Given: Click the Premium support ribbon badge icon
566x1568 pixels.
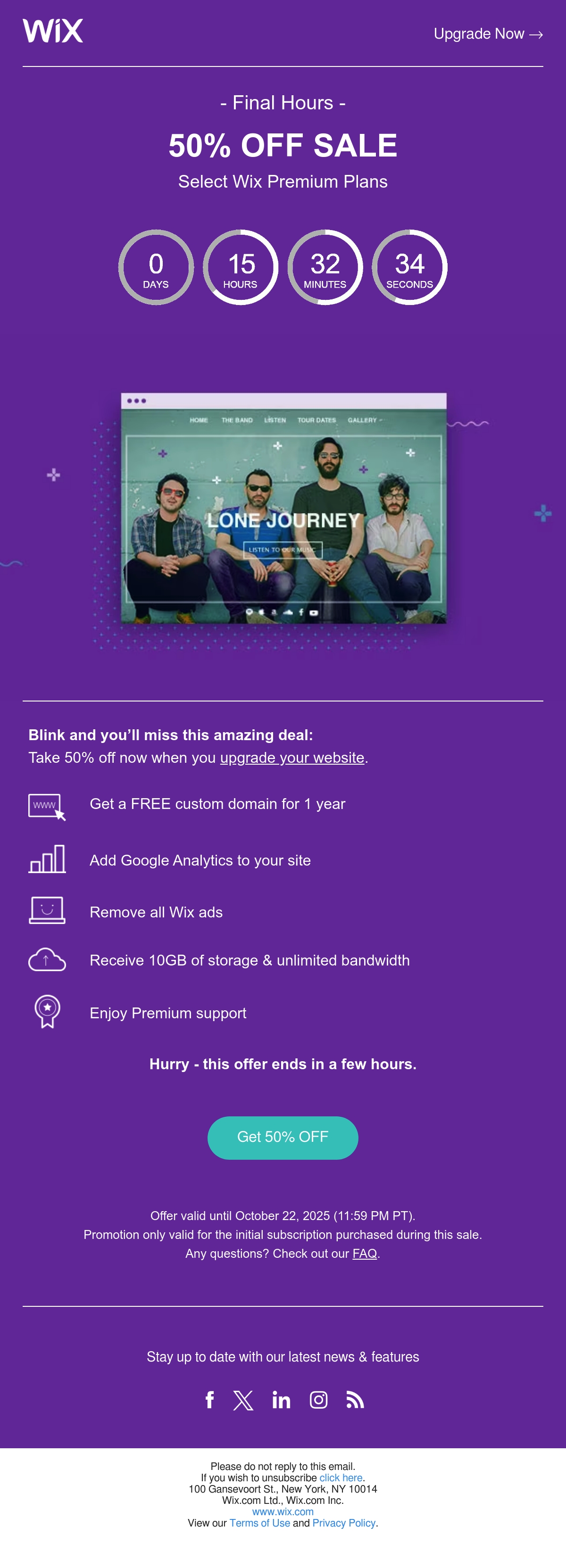Looking at the screenshot, I should click(x=47, y=1012).
